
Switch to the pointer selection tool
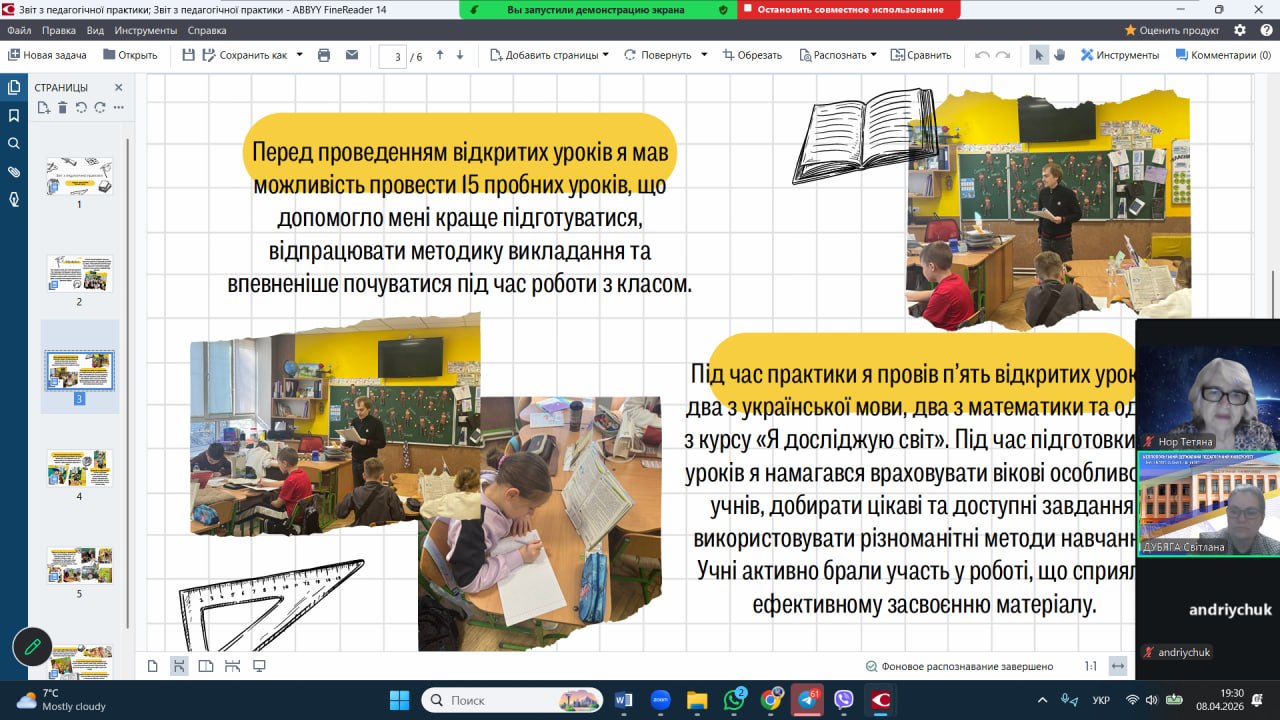[1039, 55]
